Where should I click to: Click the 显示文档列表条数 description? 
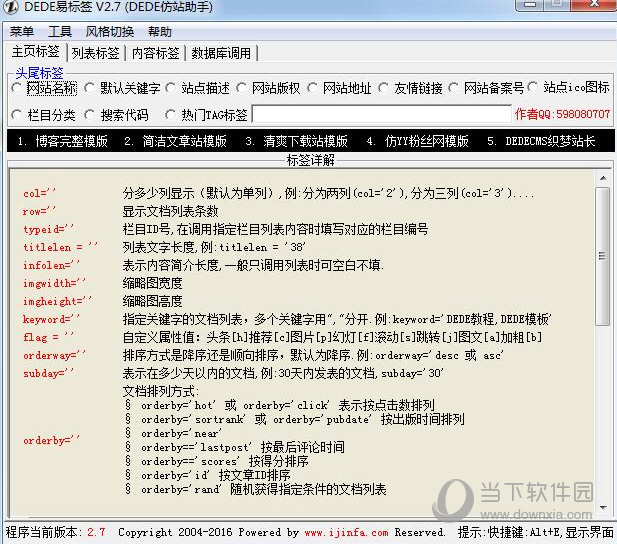pyautogui.click(x=170, y=211)
